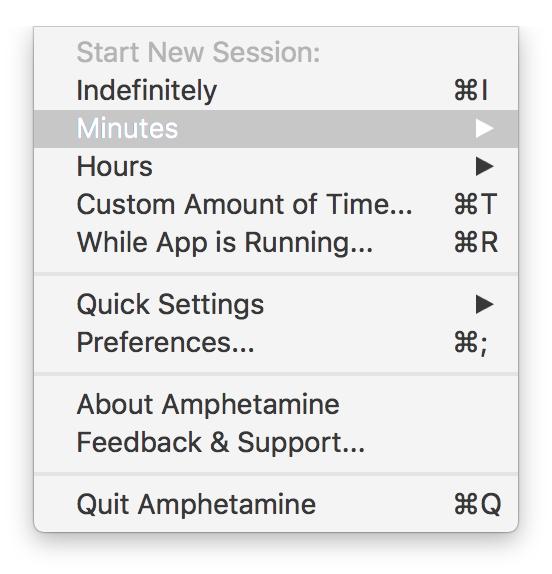Click the separator line above Quit Amphetamine
This screenshot has height=574, width=552.
tap(276, 474)
